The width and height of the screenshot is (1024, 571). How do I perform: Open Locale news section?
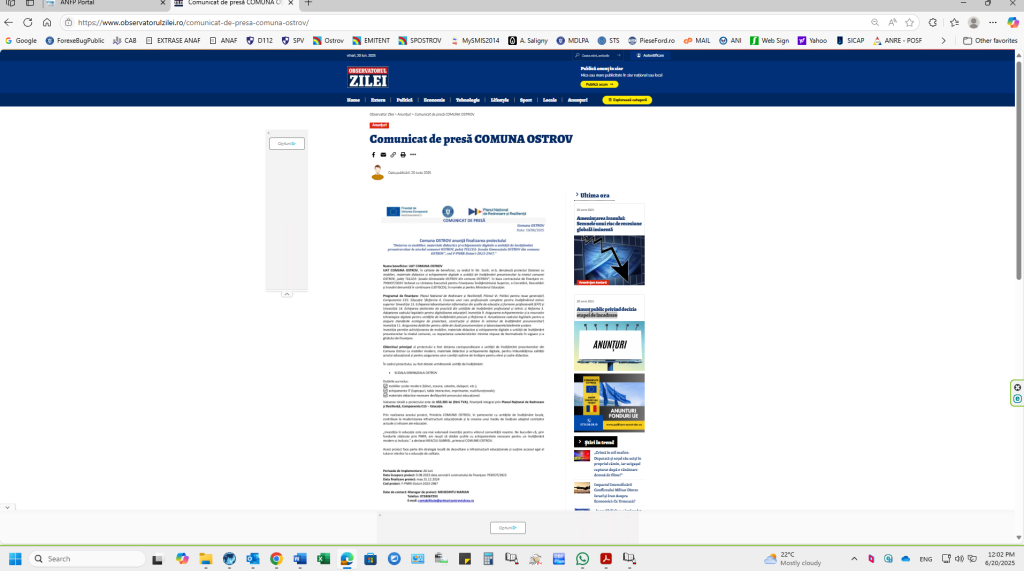click(x=550, y=100)
